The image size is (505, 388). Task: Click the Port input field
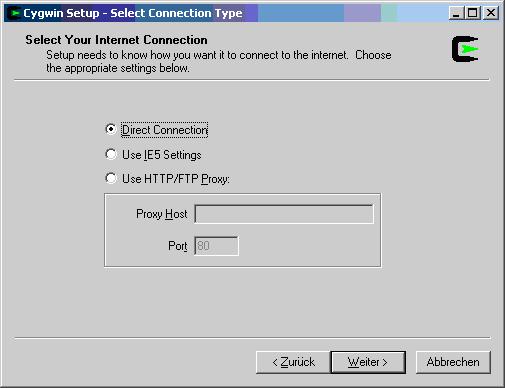(216, 246)
